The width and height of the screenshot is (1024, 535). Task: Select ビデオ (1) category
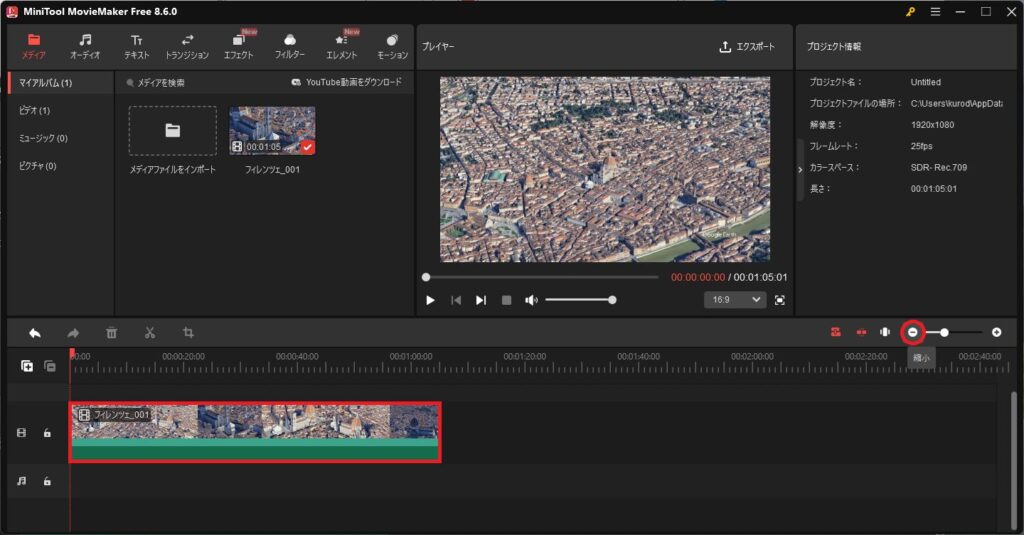point(35,110)
